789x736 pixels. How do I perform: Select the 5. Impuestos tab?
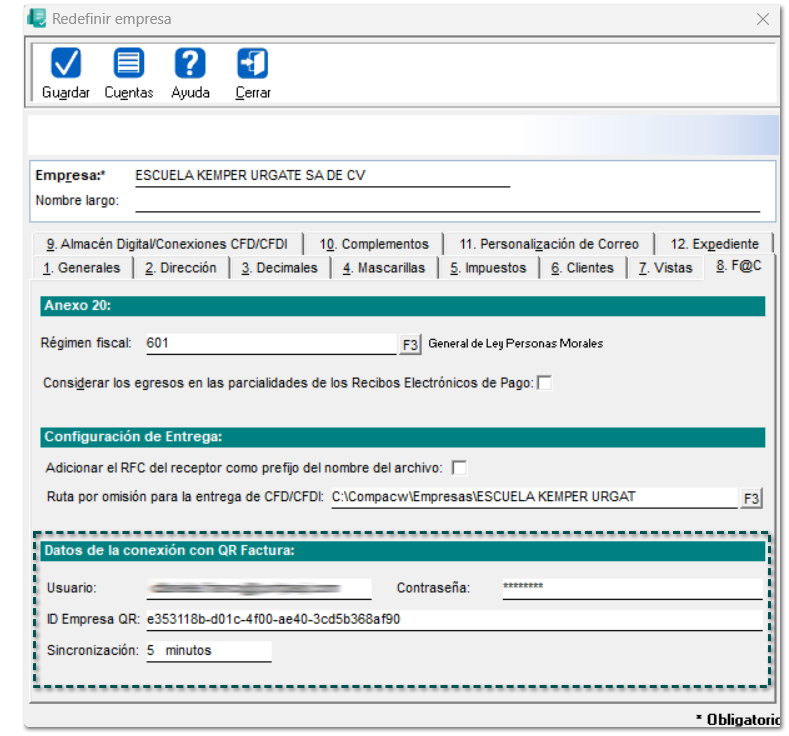point(487,268)
